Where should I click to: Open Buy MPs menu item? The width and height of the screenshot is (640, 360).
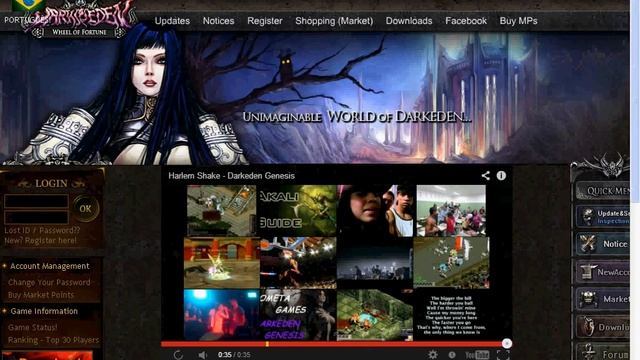pos(518,21)
